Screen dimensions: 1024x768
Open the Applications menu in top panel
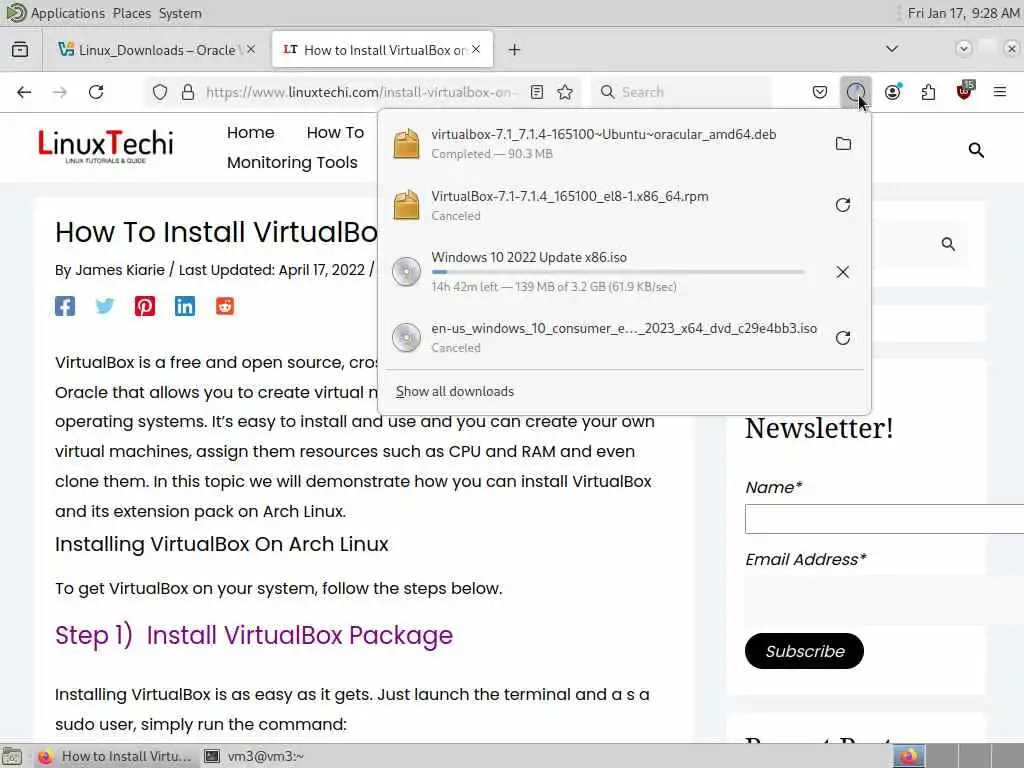[x=67, y=13]
